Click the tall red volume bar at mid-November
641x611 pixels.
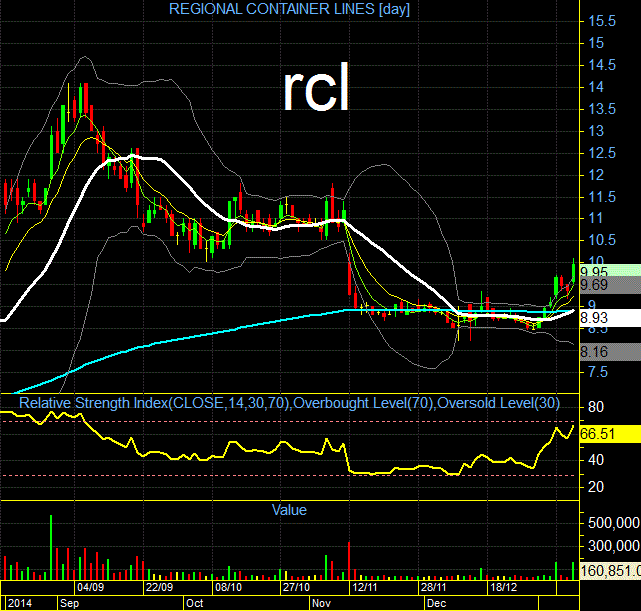point(349,561)
